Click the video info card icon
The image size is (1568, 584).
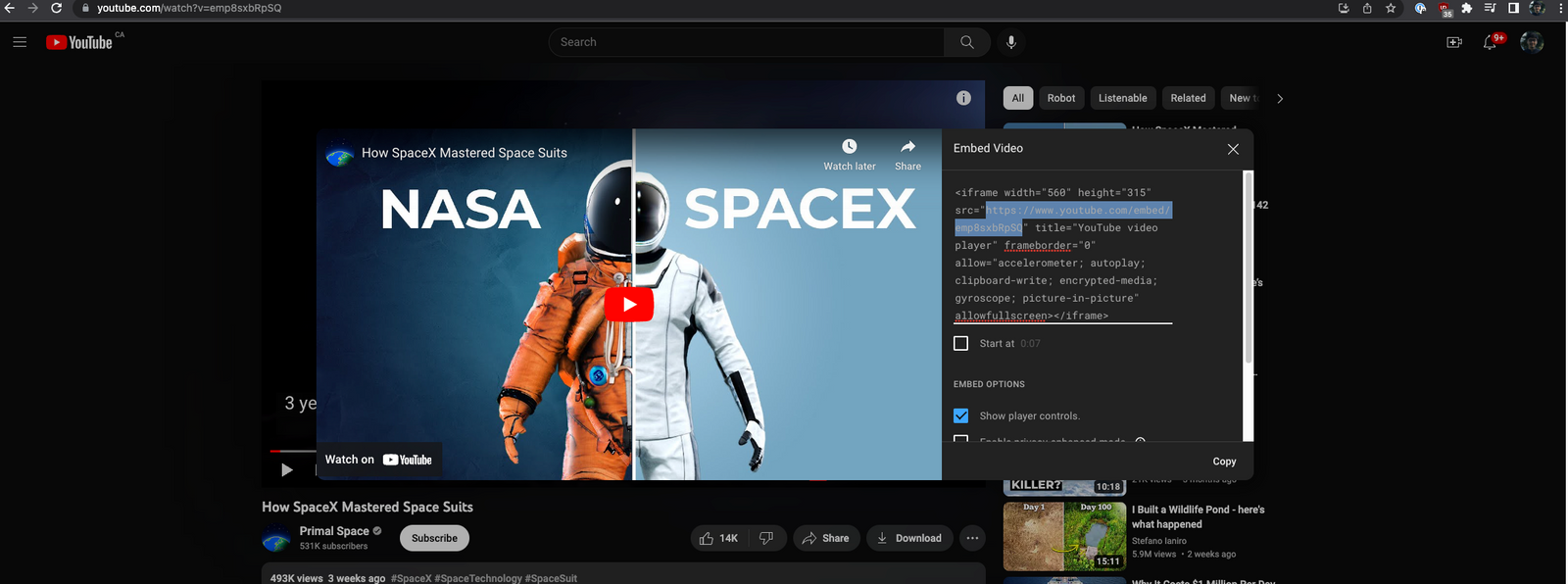(963, 98)
